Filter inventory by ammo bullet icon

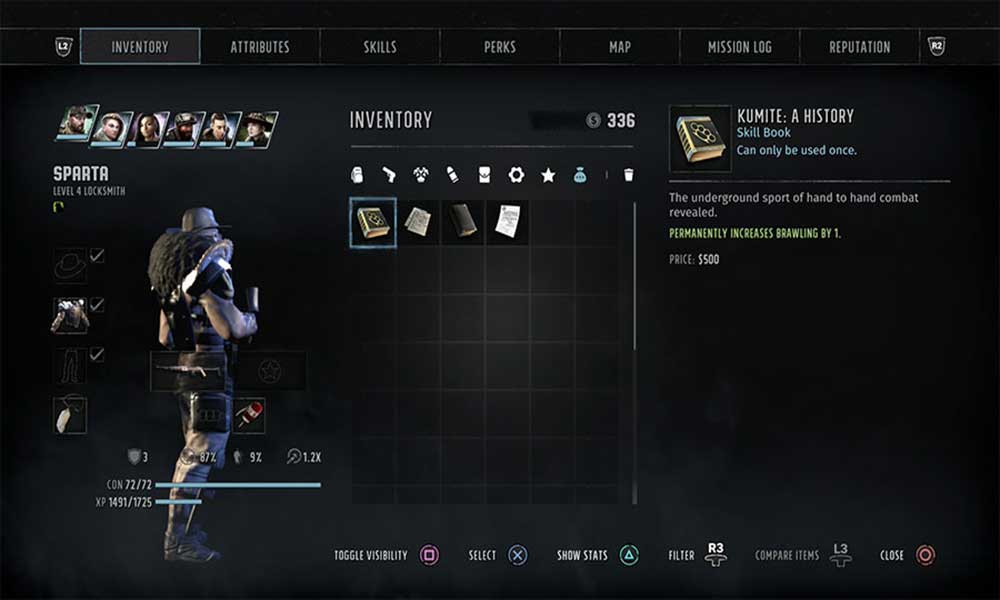(x=452, y=175)
